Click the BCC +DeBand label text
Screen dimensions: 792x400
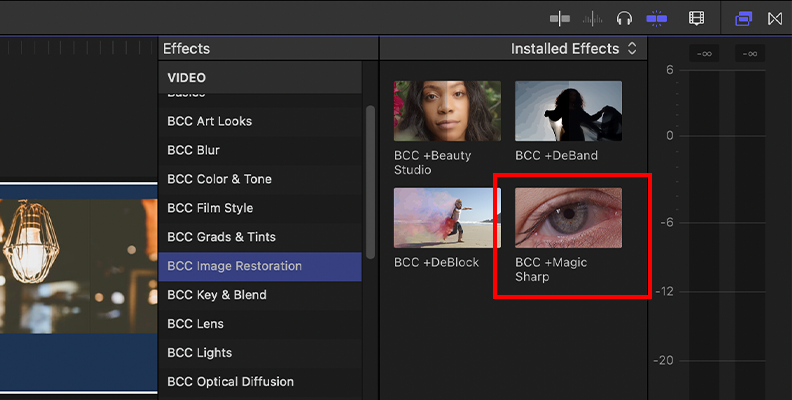click(x=556, y=156)
